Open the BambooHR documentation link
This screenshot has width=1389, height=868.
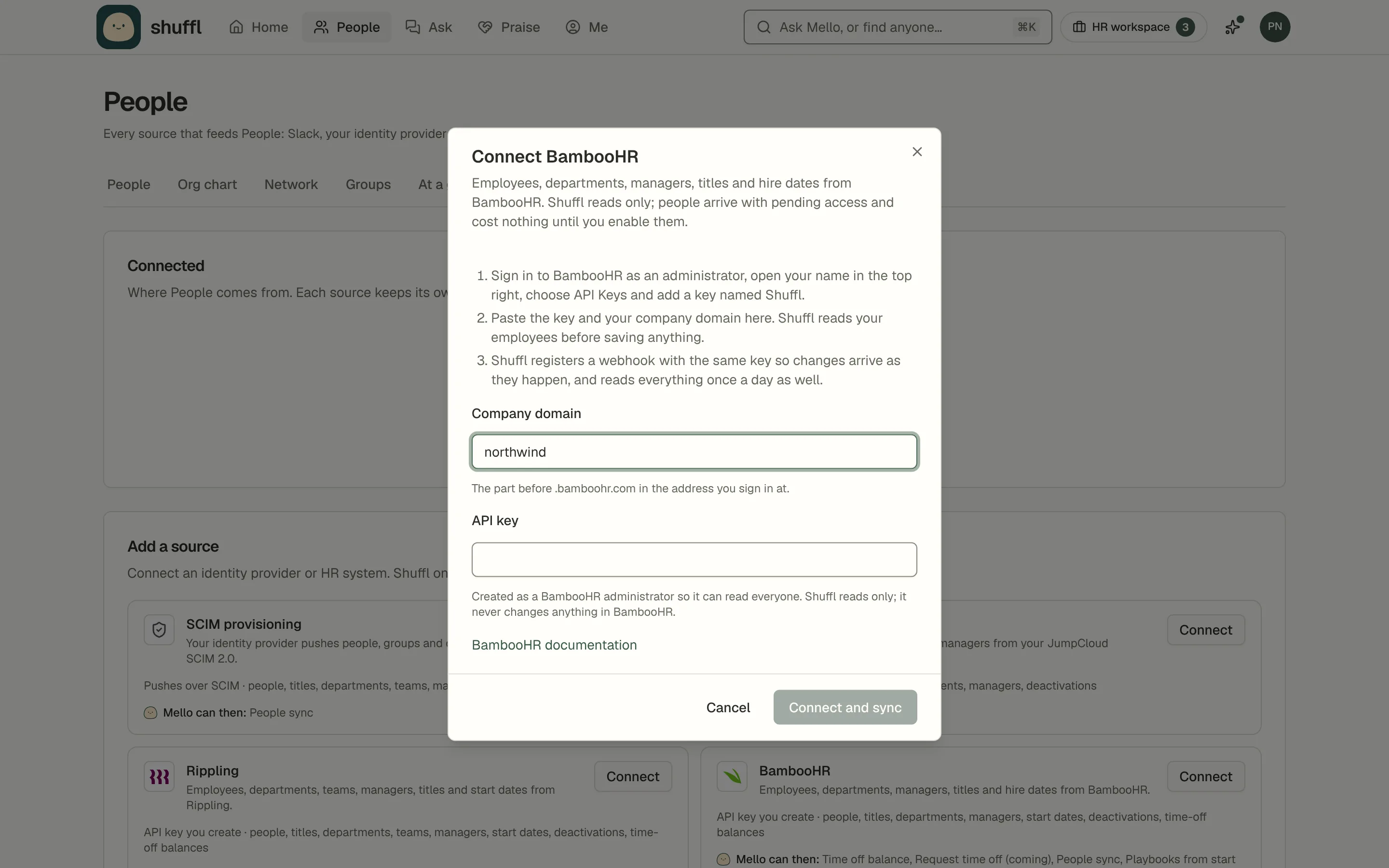[x=554, y=645]
